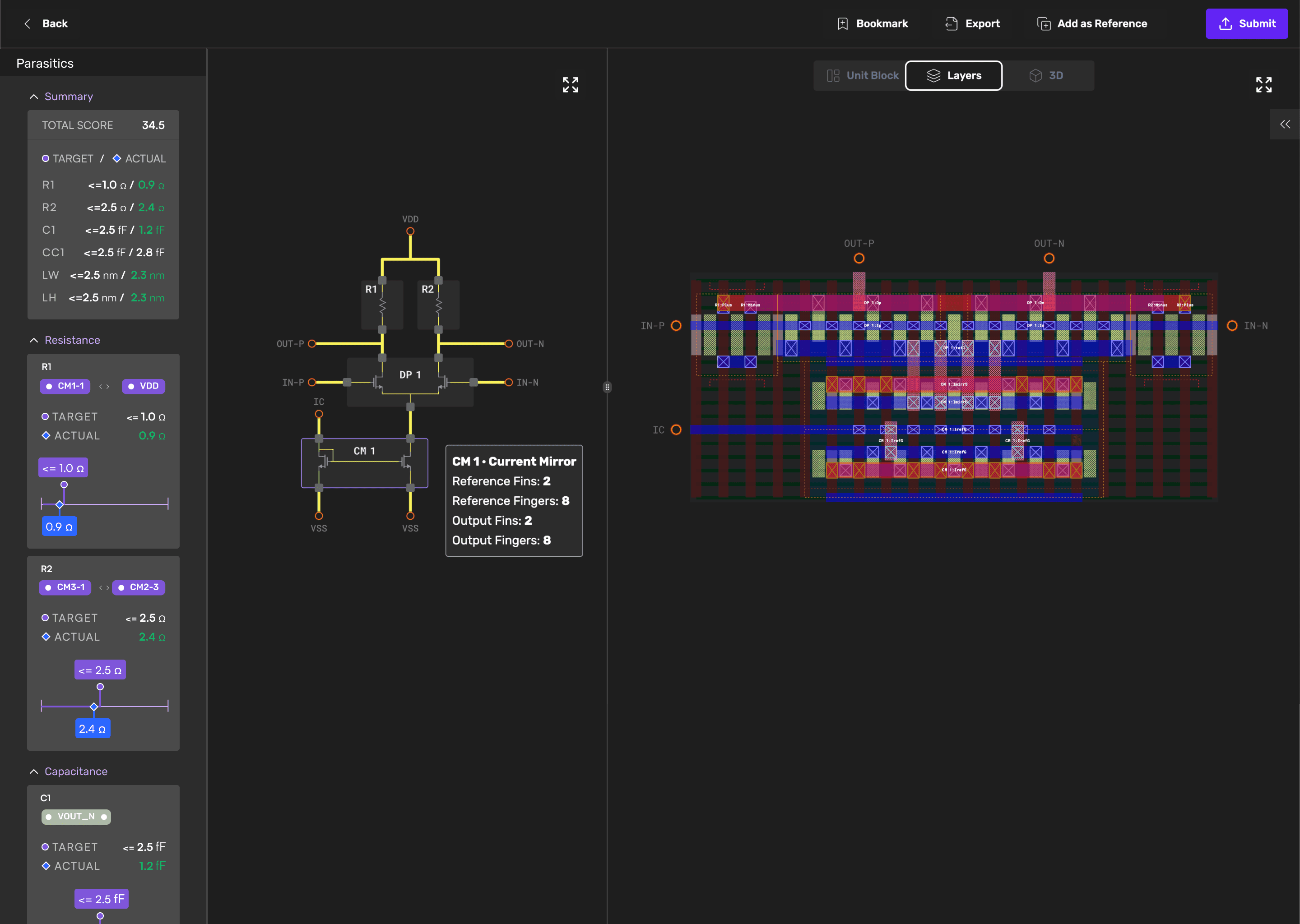Click the LH summary row
This screenshot has height=924, width=1300.
[103, 298]
